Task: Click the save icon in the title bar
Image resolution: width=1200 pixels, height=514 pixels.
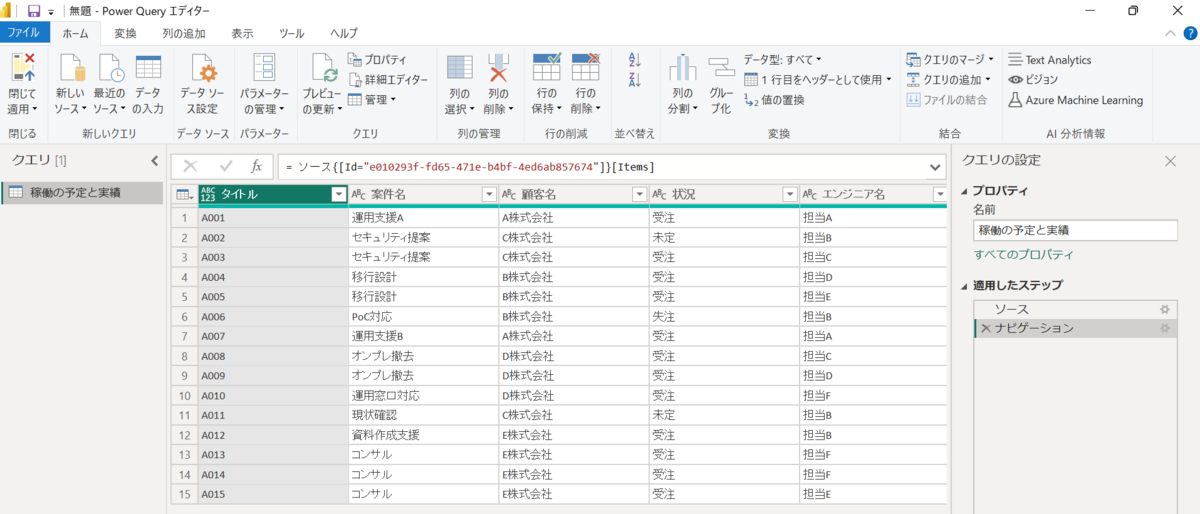Action: point(34,10)
